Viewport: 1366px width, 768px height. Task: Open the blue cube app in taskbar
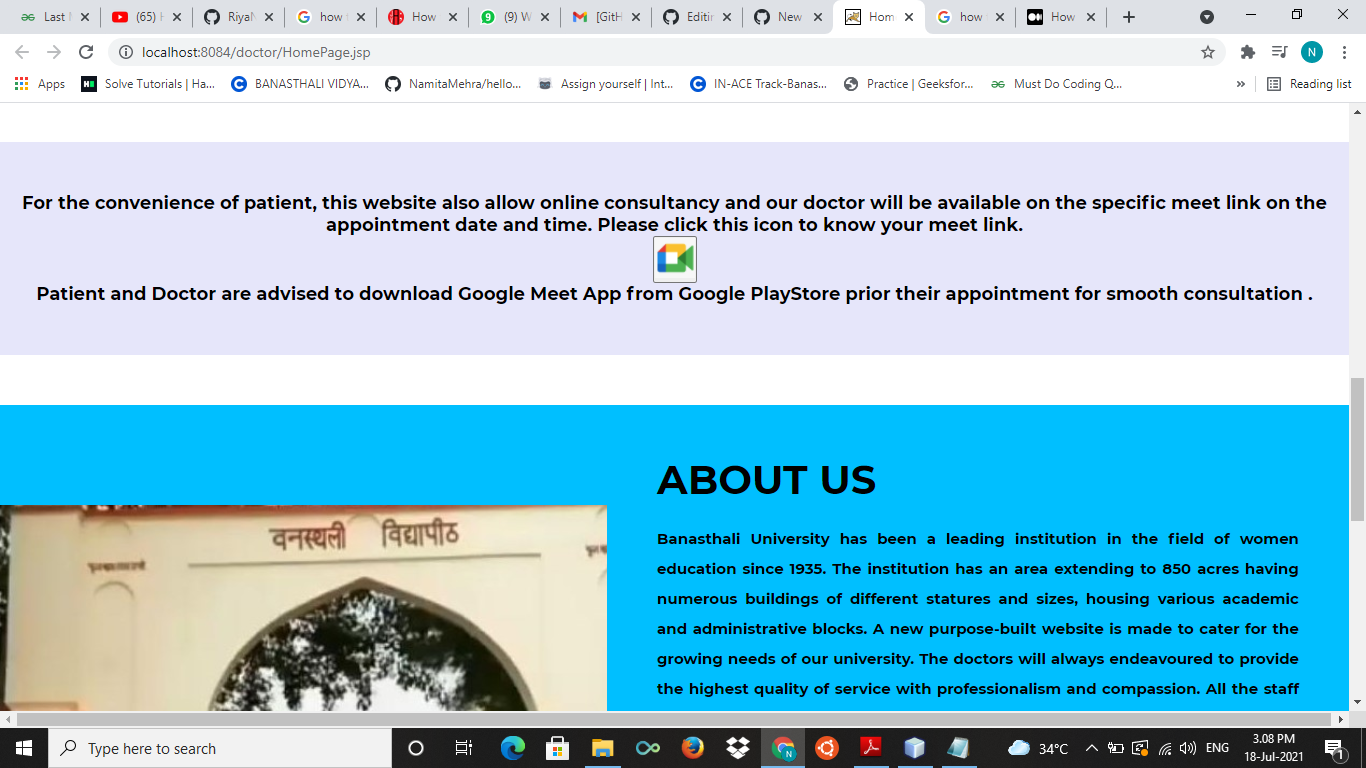click(914, 748)
